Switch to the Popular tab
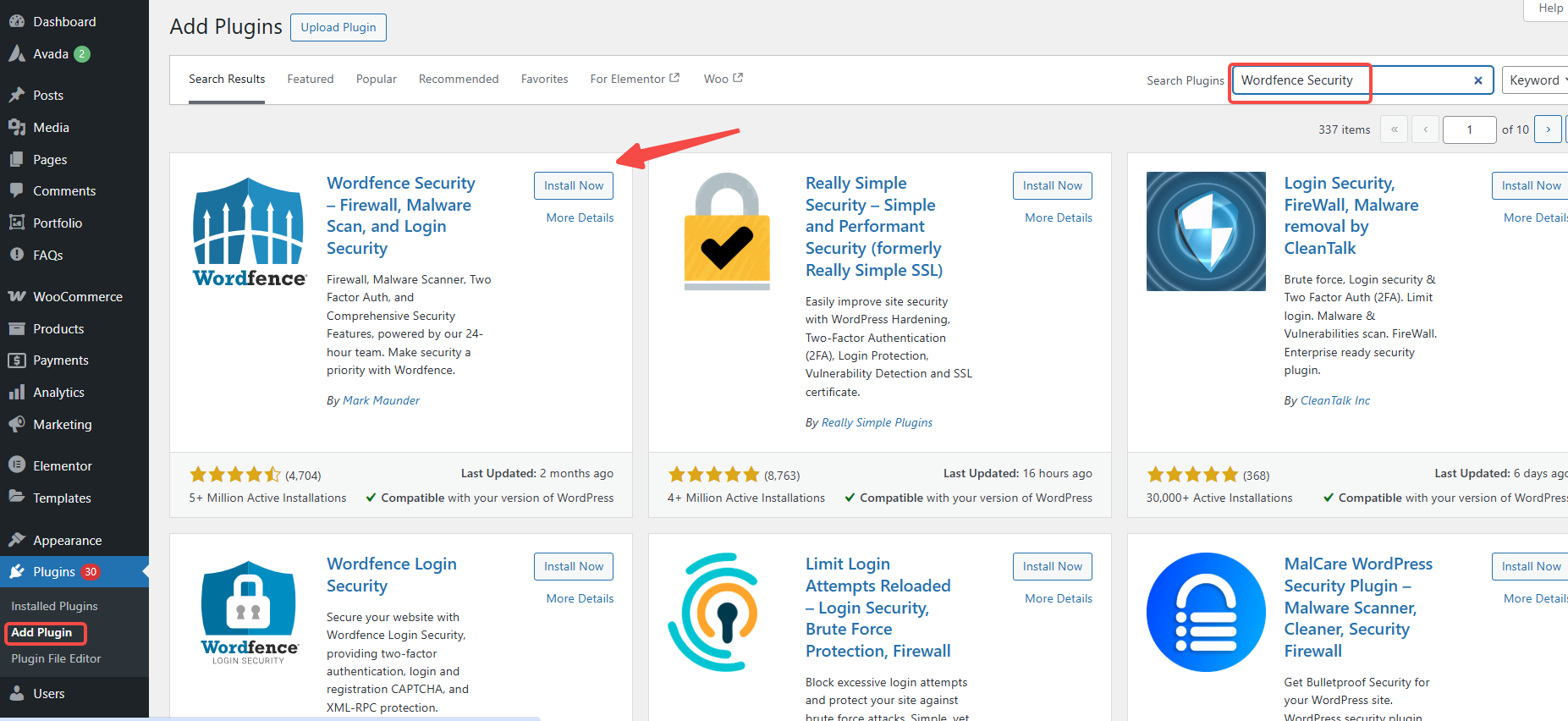1568x721 pixels. click(x=376, y=79)
